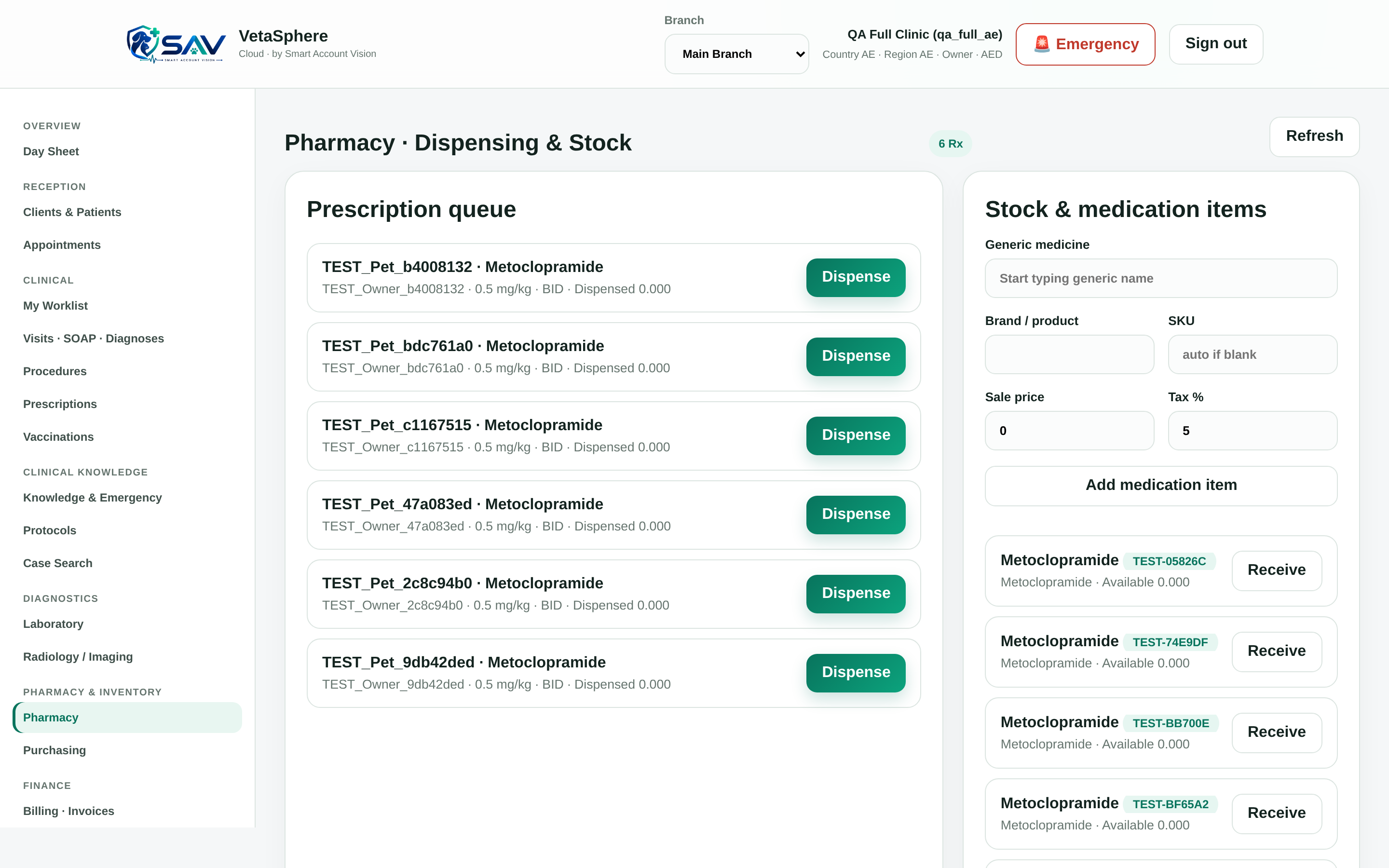Dispense Metoclopramide for TEST_Pet_47a083ed
Viewport: 1389px width, 868px height.
click(x=856, y=515)
